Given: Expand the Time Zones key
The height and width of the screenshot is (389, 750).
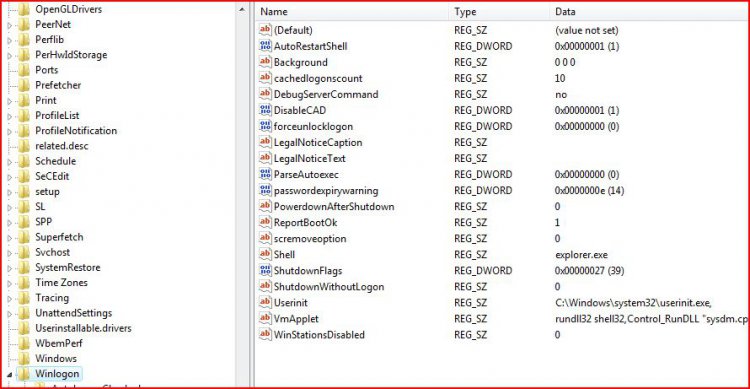Looking at the screenshot, I should pos(10,283).
